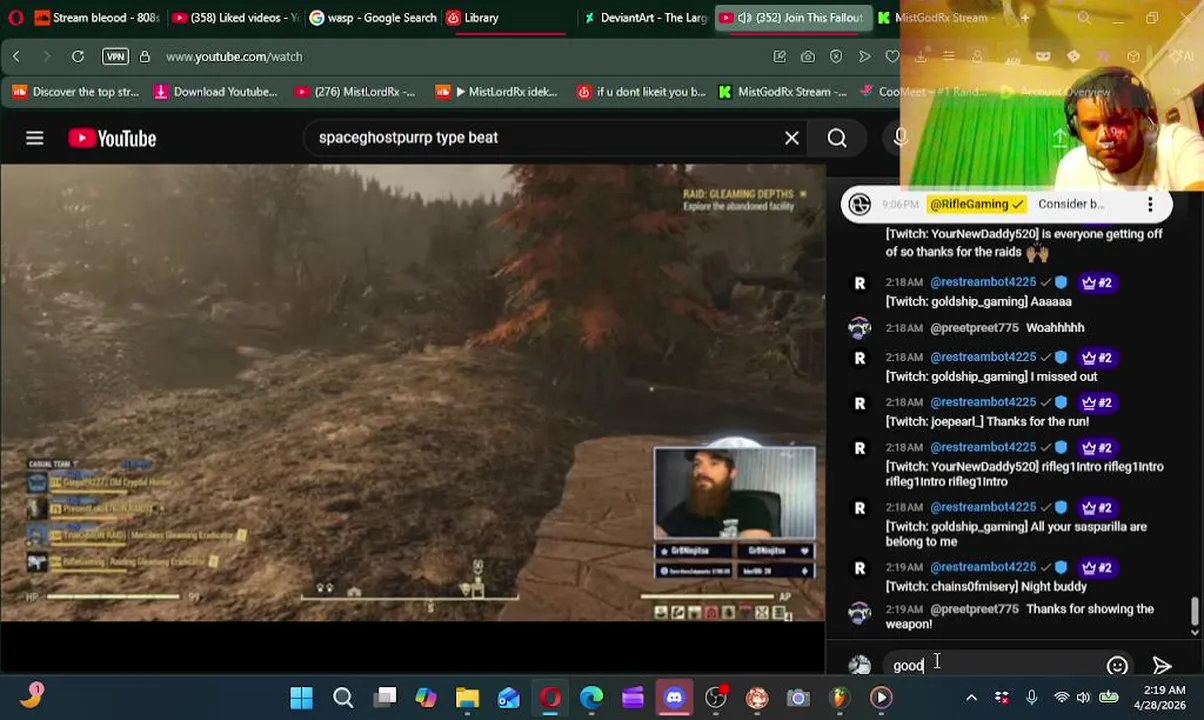The width and height of the screenshot is (1204, 720).
Task: Open the MistGodRx Stream bookmark
Action: click(x=782, y=92)
